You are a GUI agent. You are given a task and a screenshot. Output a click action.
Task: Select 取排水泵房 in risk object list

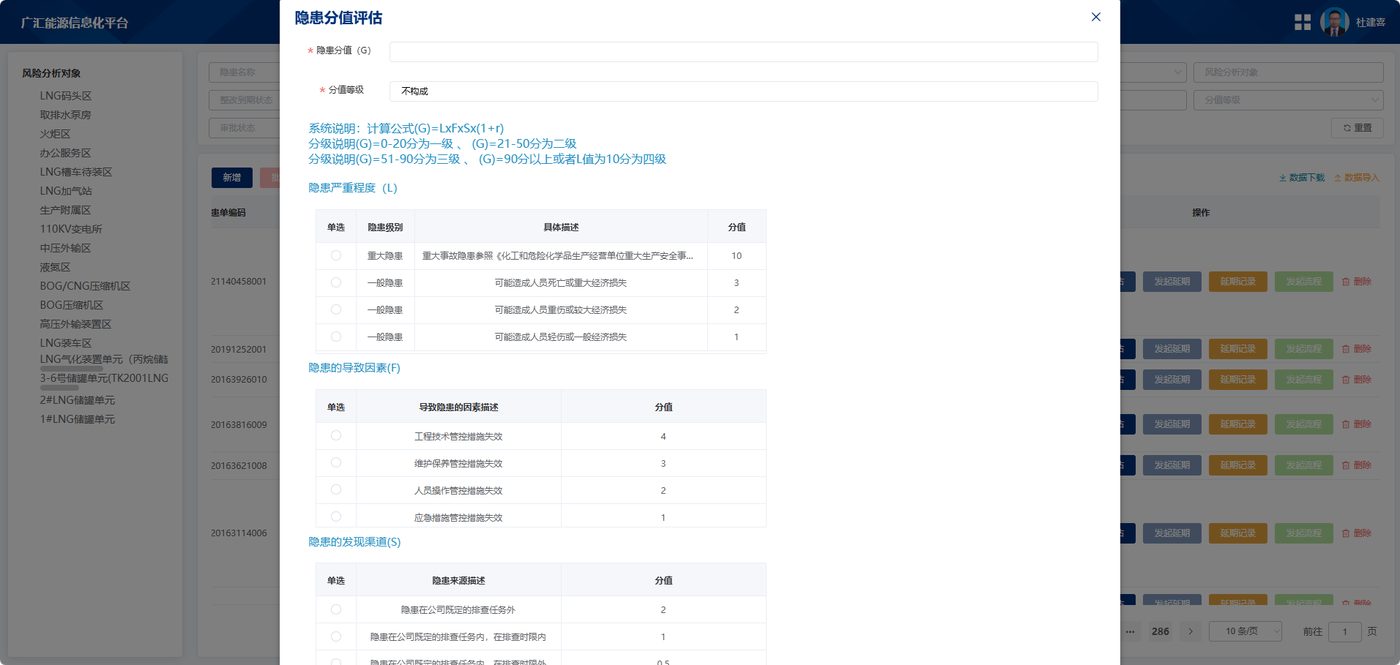(x=66, y=115)
